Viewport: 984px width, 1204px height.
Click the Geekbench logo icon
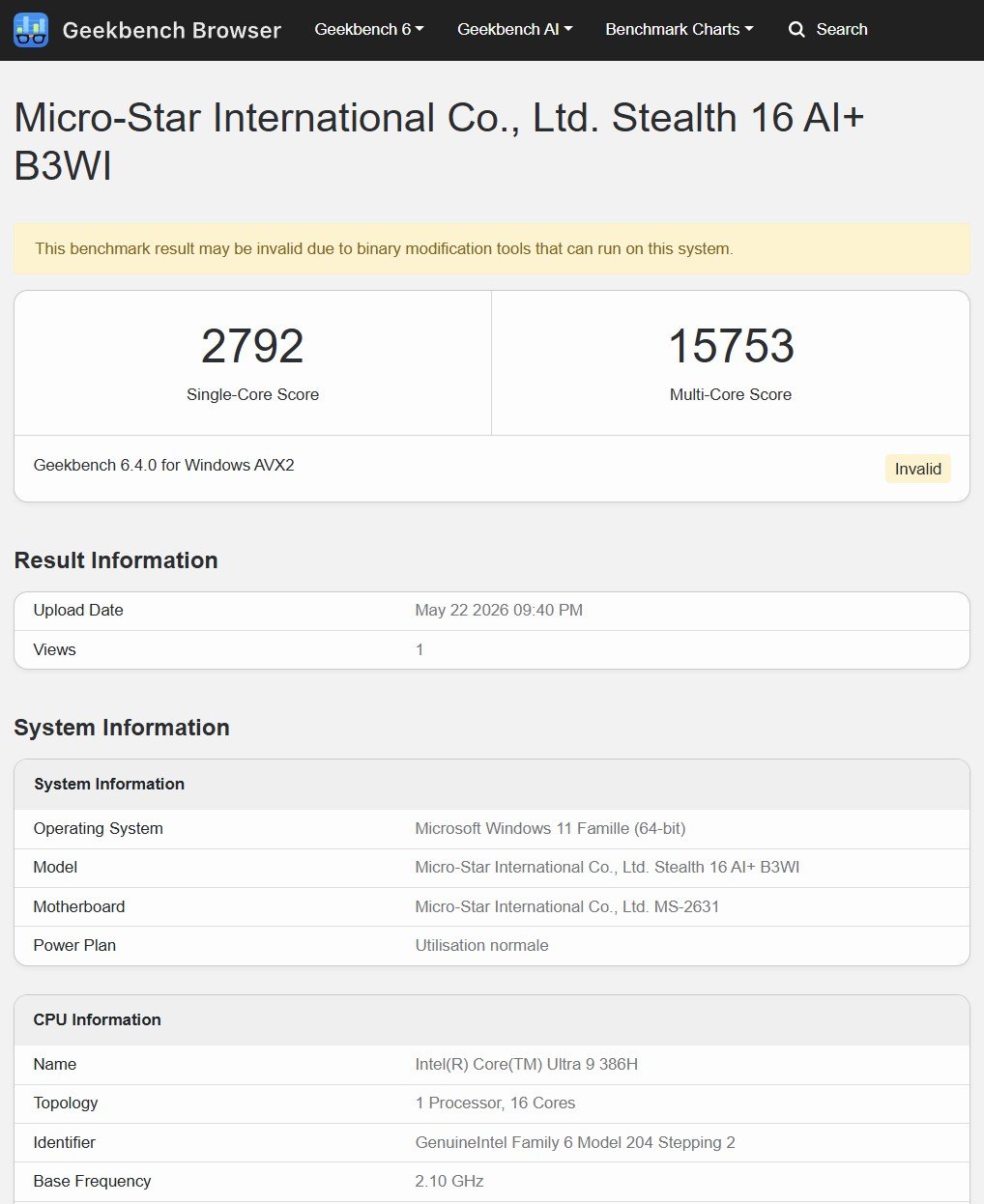pyautogui.click(x=31, y=30)
